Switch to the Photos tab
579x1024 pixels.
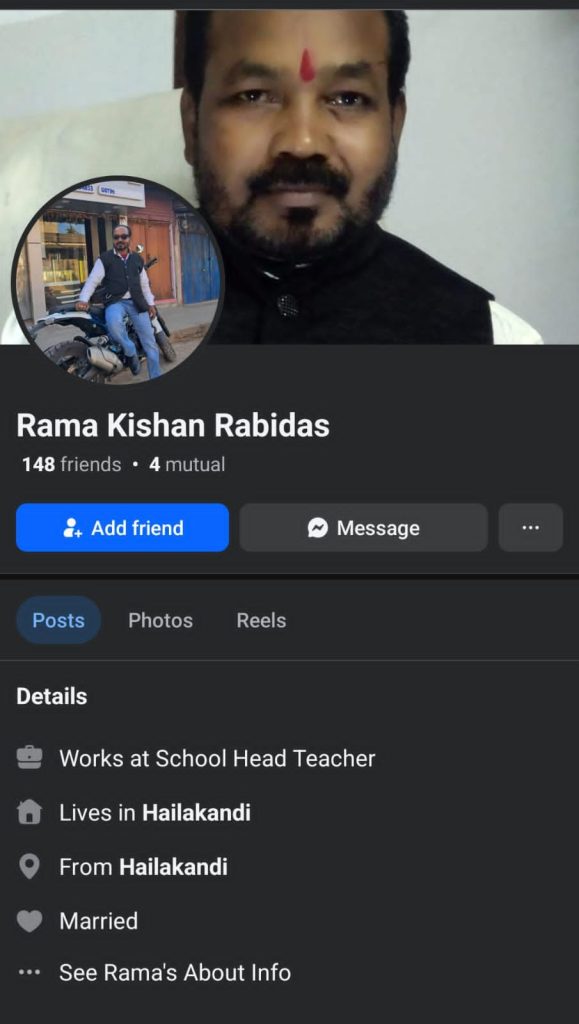pos(161,620)
